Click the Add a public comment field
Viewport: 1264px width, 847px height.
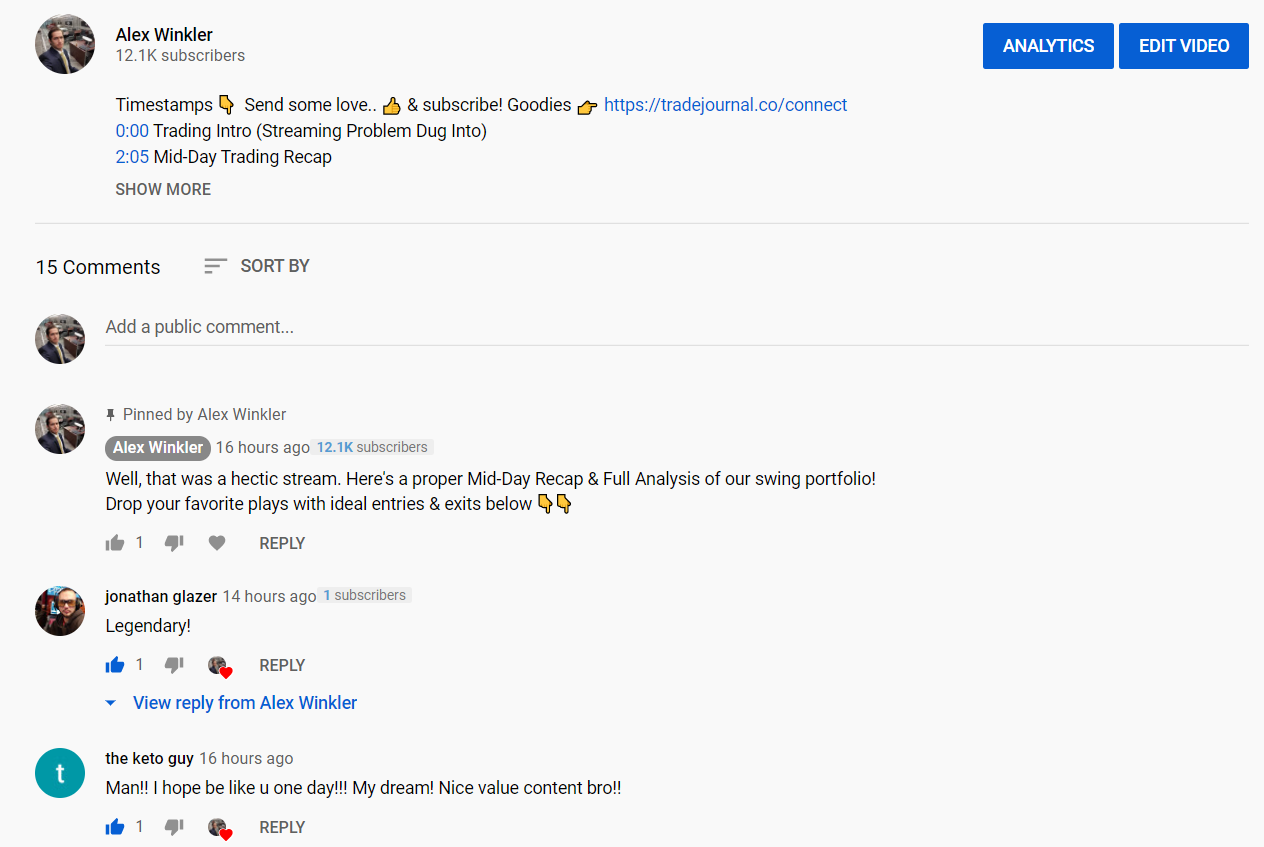pos(400,327)
